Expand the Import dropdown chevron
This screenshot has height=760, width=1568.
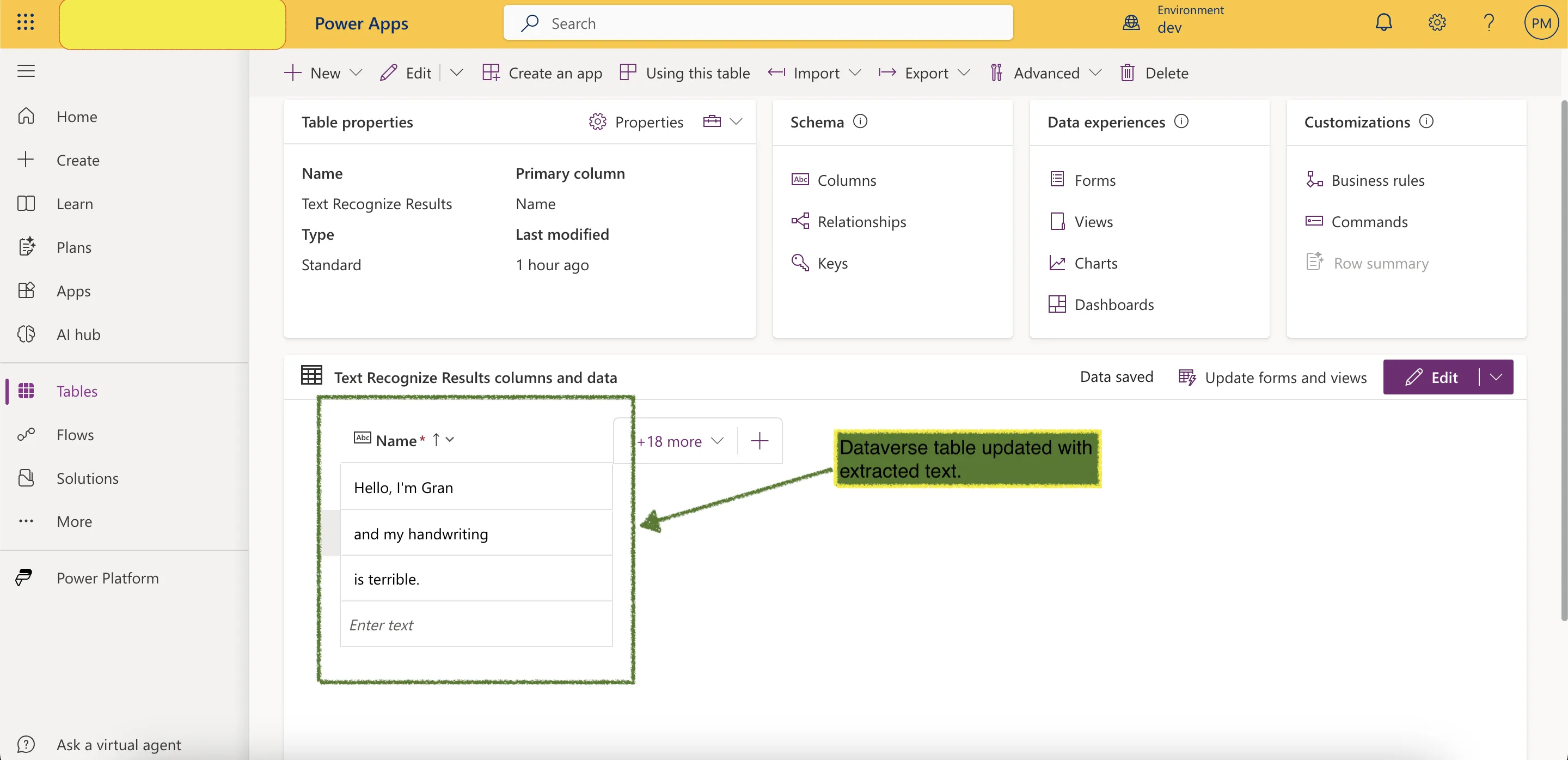855,72
